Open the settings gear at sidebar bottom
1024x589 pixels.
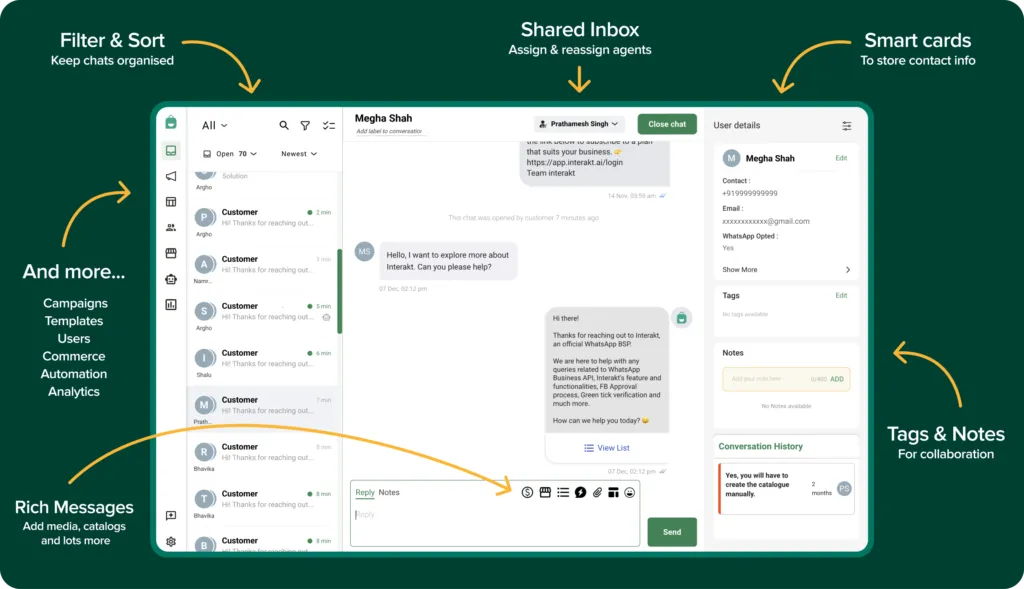point(170,543)
